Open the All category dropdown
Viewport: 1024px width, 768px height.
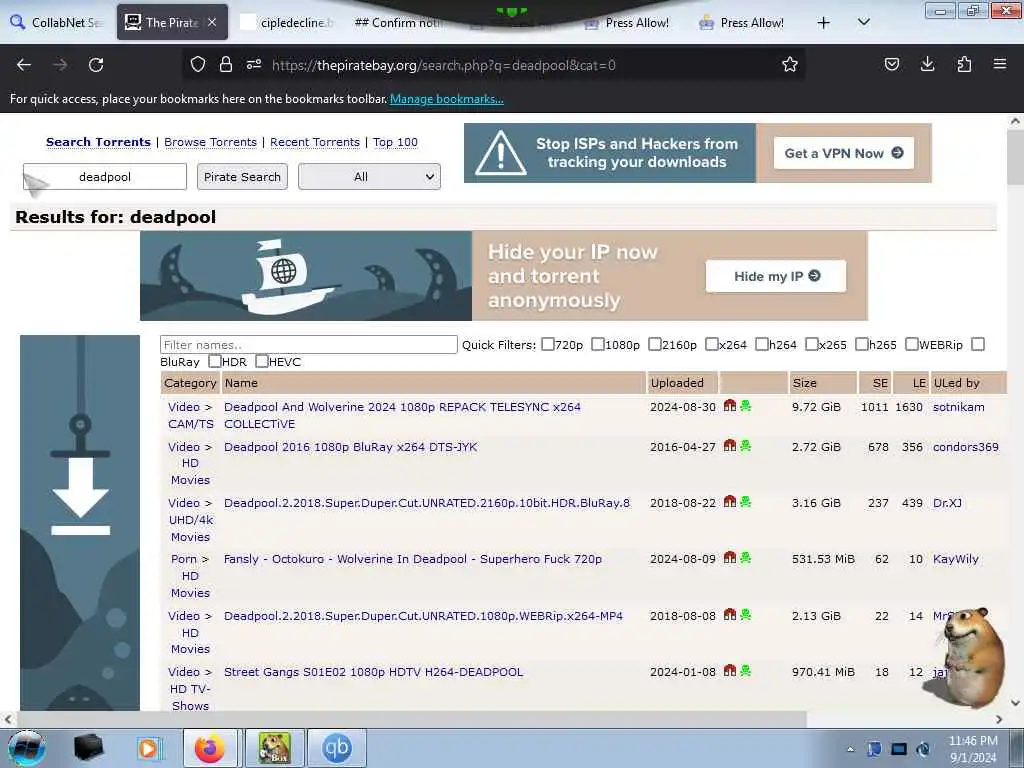369,176
